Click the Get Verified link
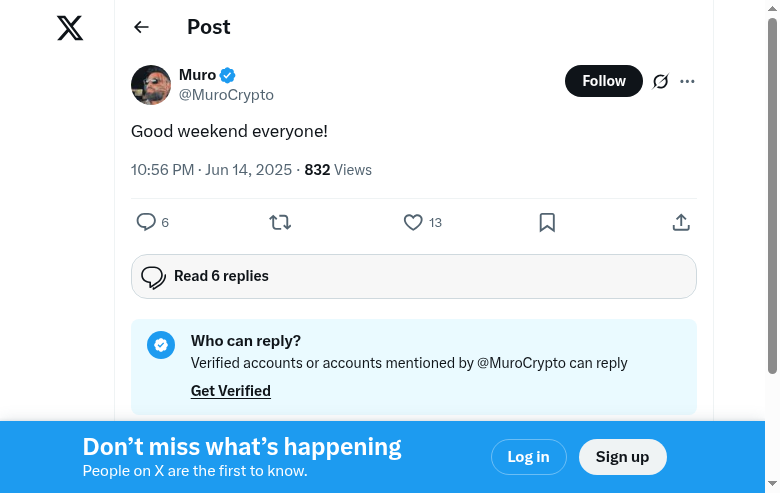Image resolution: width=780 pixels, height=493 pixels. [231, 391]
